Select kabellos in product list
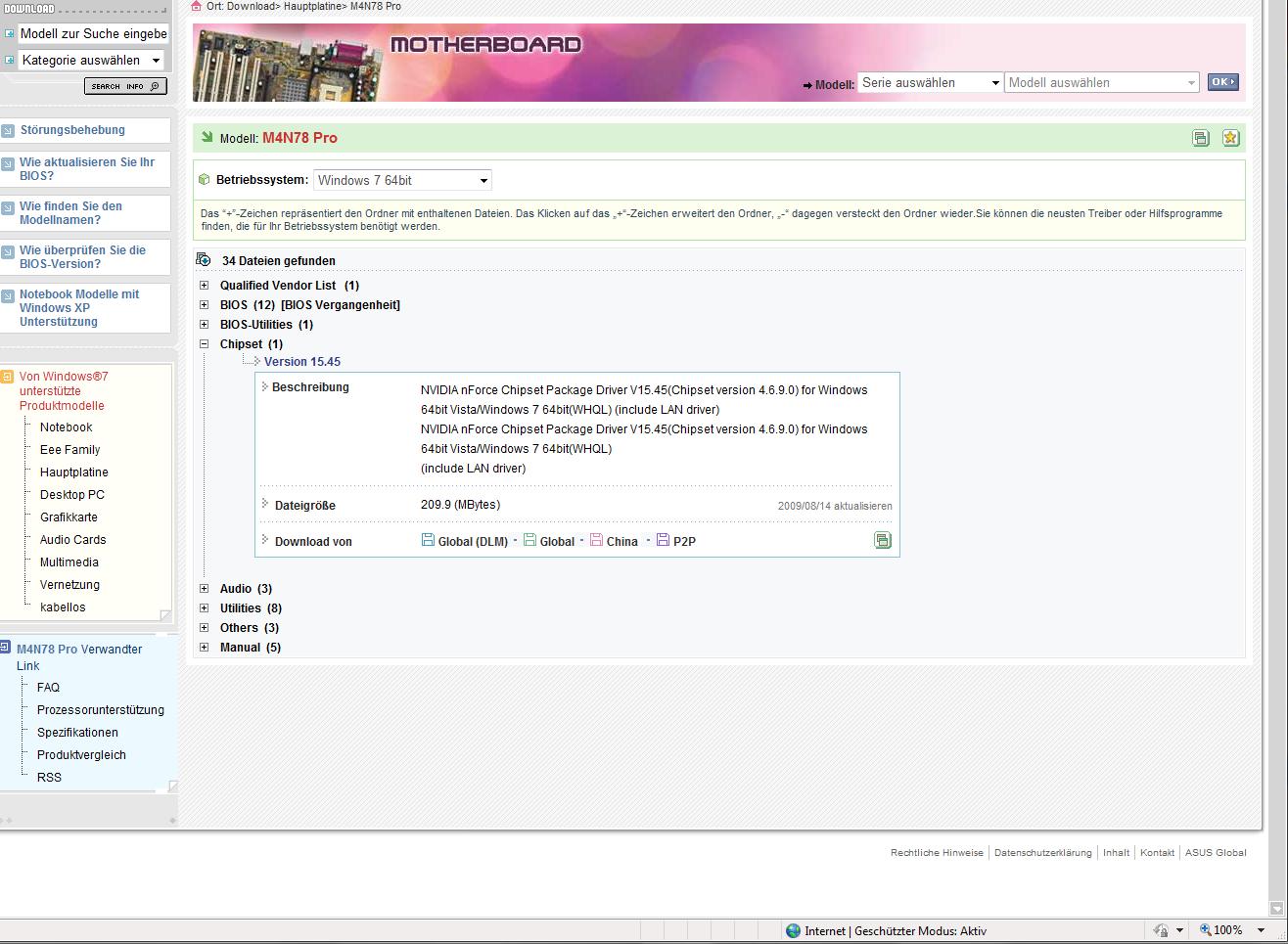This screenshot has height=944, width=1288. pyautogui.click(x=63, y=607)
